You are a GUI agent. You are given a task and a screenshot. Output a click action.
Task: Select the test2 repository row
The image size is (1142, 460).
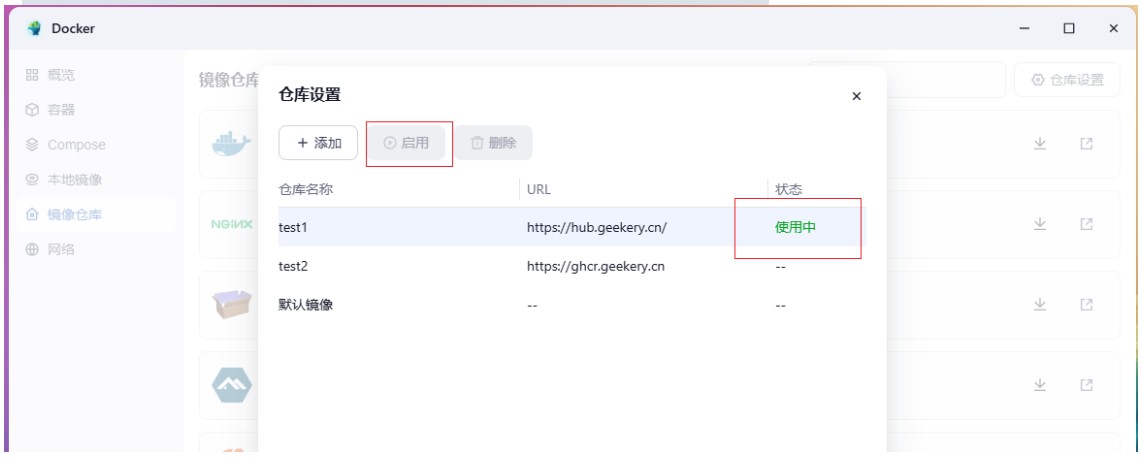(572, 266)
